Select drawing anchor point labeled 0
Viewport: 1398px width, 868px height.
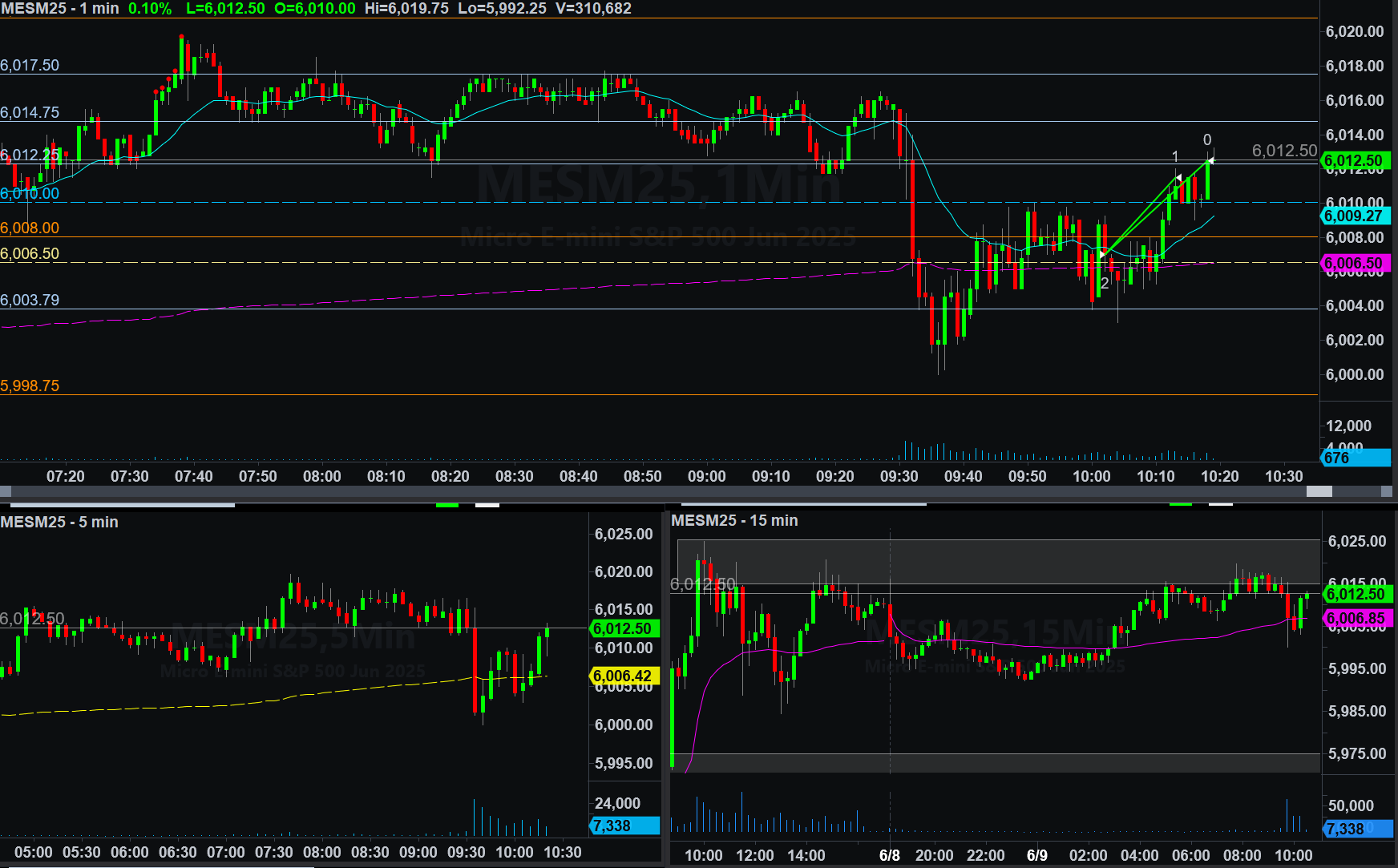(1210, 160)
